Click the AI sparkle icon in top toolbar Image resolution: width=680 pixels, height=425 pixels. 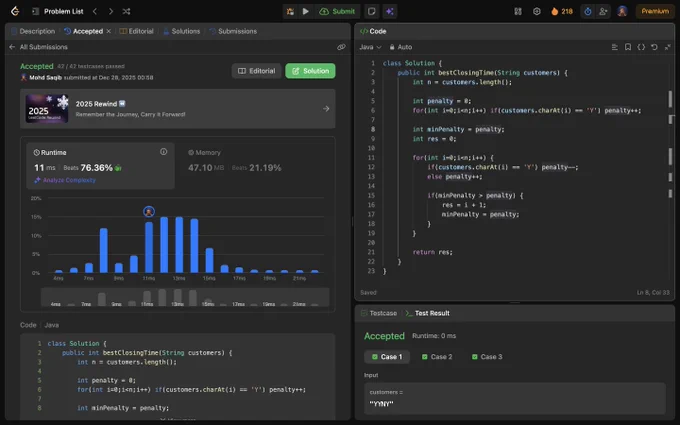coord(389,11)
